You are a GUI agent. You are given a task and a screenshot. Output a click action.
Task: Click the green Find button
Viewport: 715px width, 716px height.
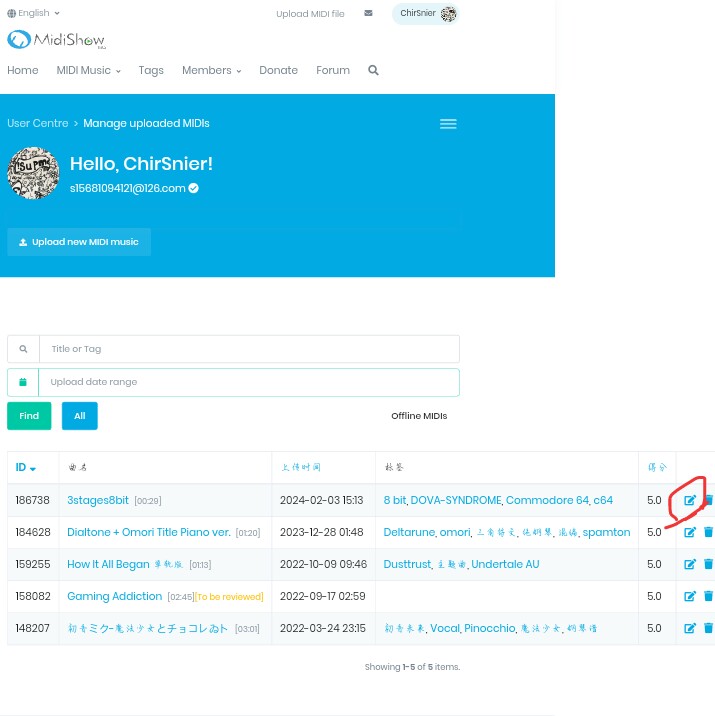click(x=29, y=416)
